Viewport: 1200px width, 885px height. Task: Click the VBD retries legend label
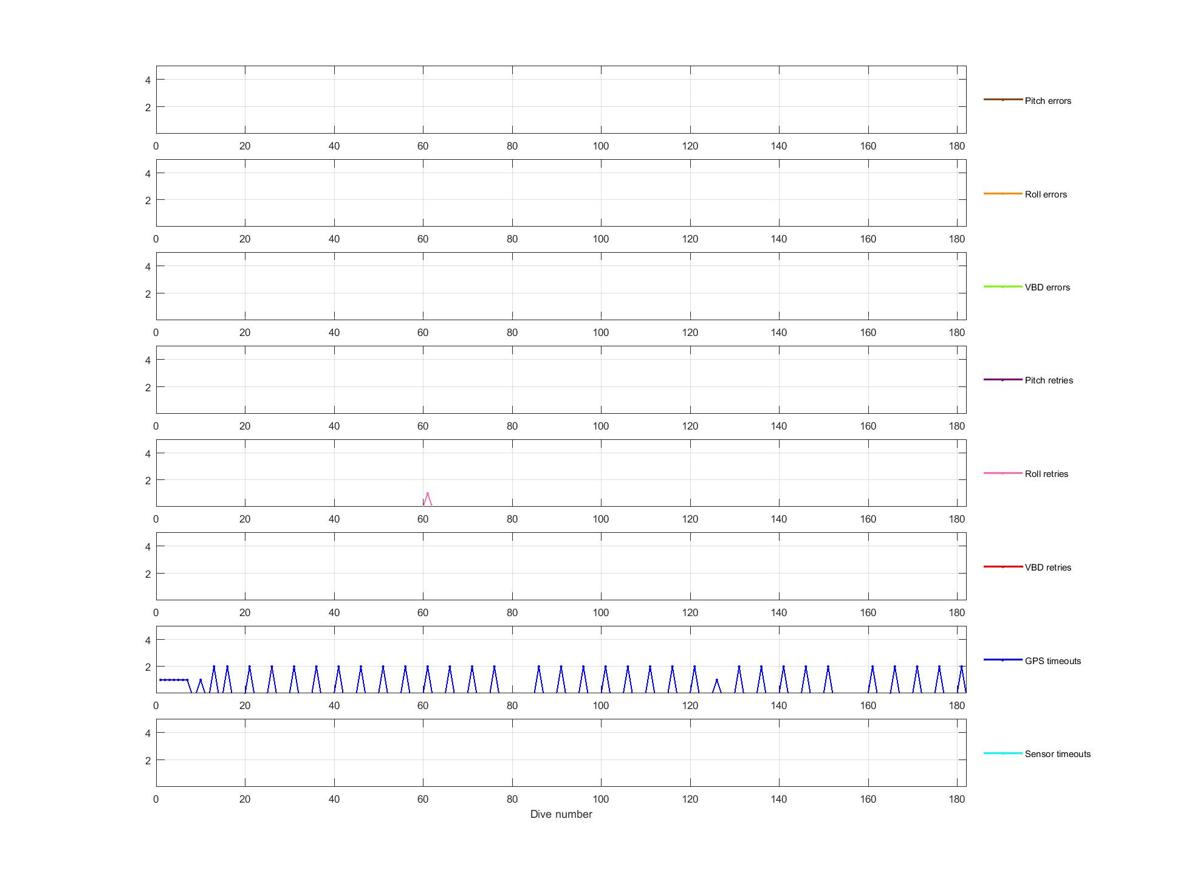[x=1048, y=568]
